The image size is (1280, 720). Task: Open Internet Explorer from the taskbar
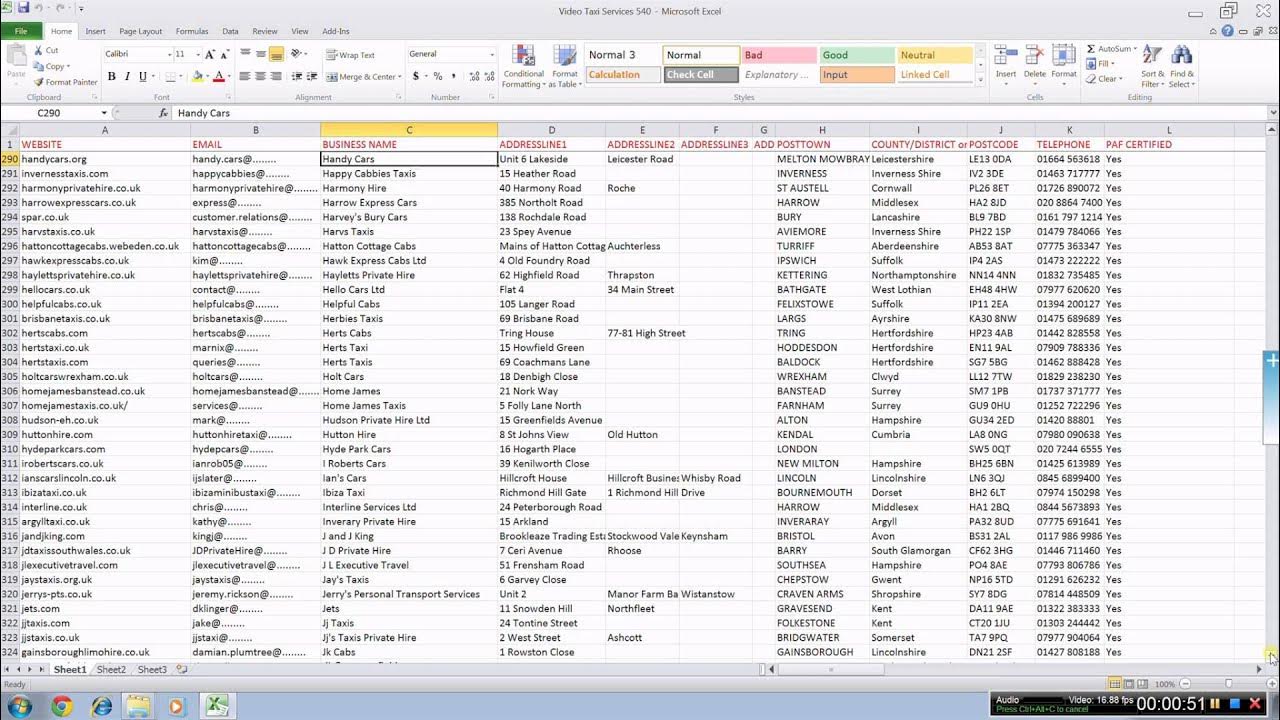pyautogui.click(x=101, y=706)
